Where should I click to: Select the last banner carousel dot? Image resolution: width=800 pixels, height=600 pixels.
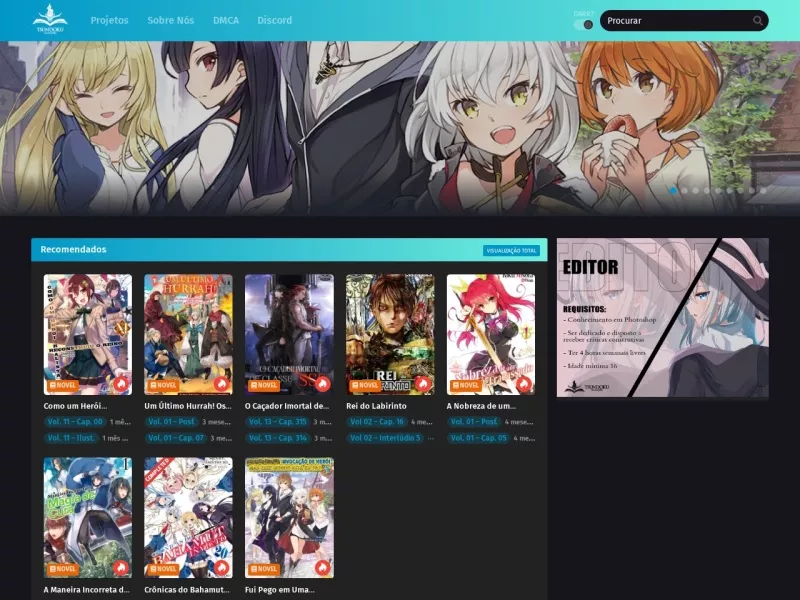[x=763, y=190]
